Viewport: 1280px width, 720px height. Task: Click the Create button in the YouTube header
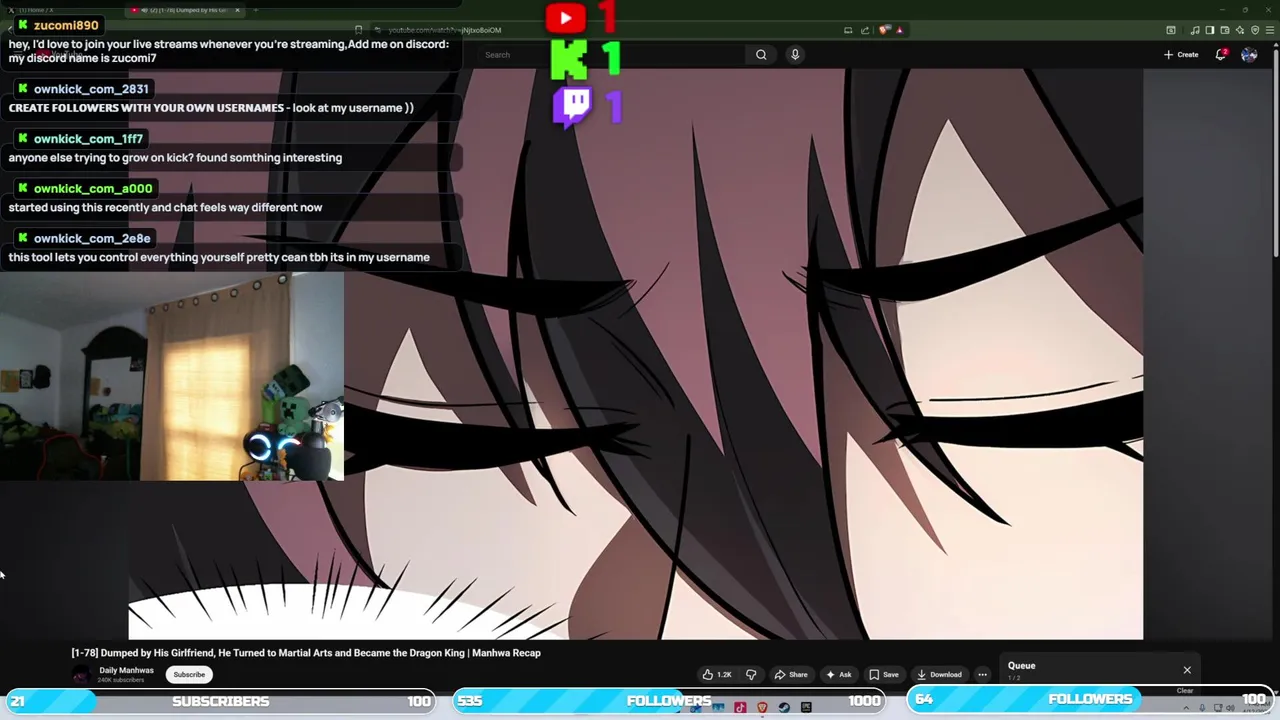[1181, 54]
